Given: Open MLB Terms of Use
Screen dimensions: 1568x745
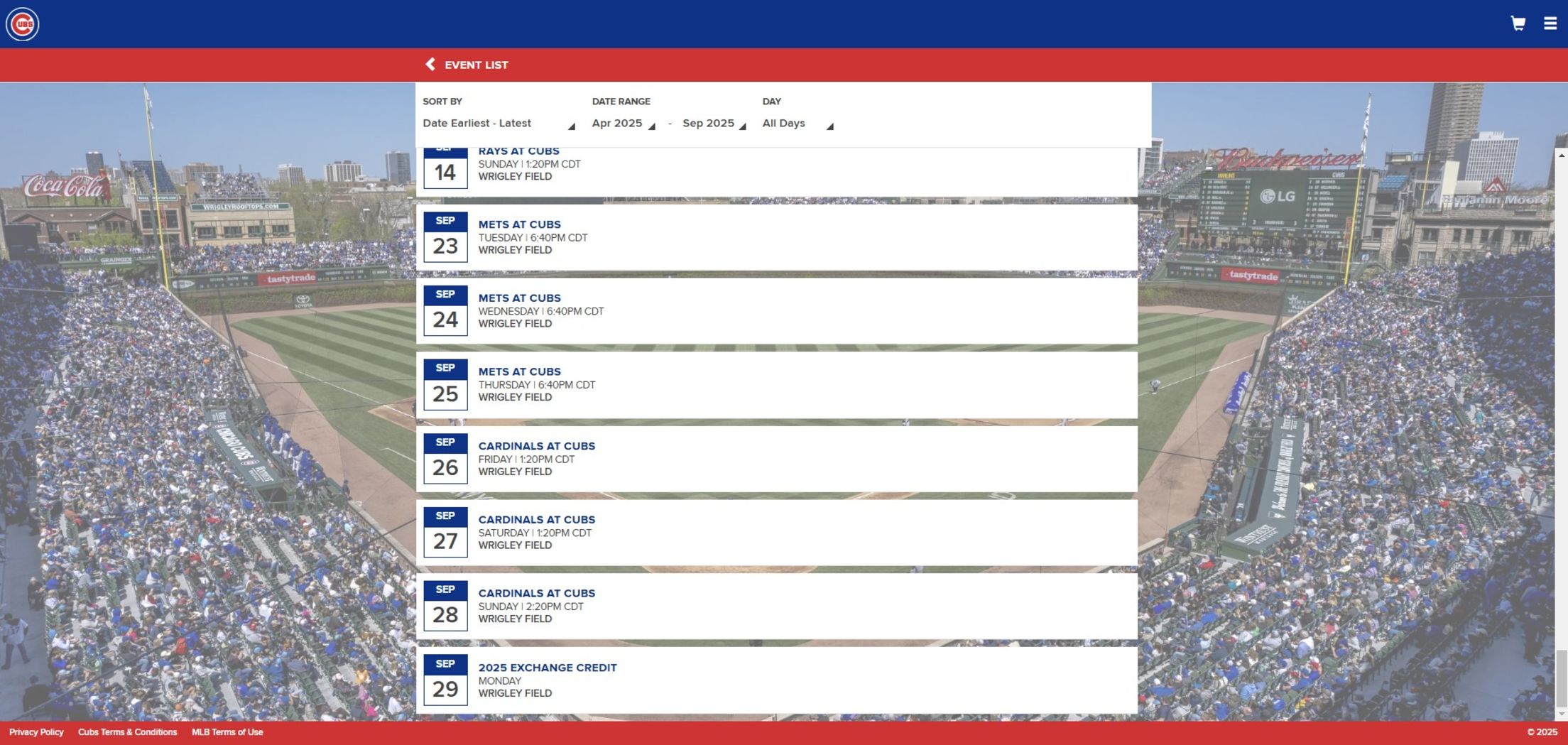Looking at the screenshot, I should tap(227, 732).
